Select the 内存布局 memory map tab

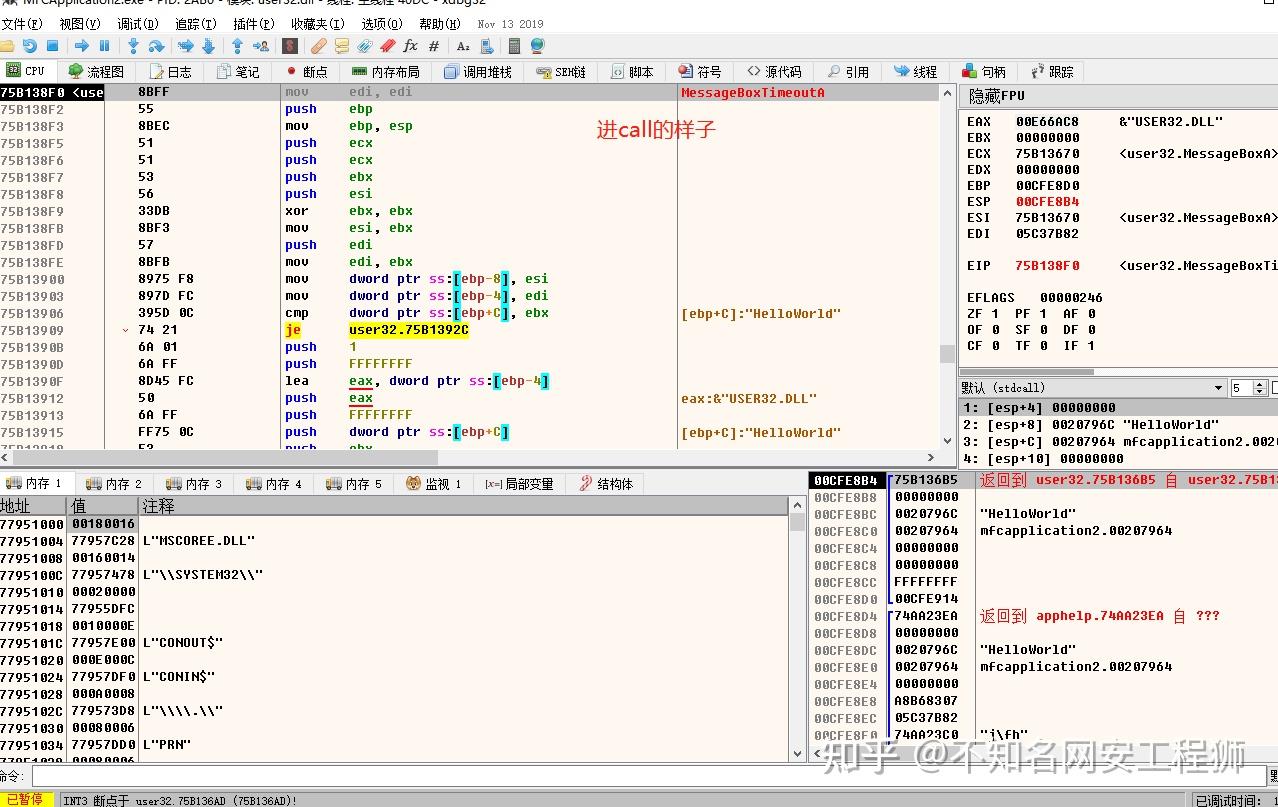tap(385, 72)
